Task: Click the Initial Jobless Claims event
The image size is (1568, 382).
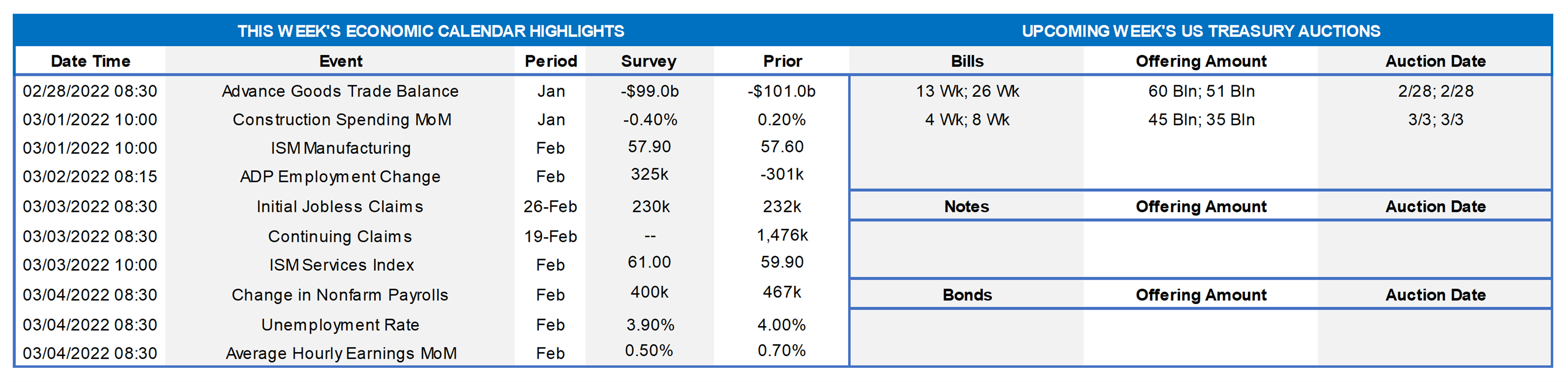Action: point(340,207)
